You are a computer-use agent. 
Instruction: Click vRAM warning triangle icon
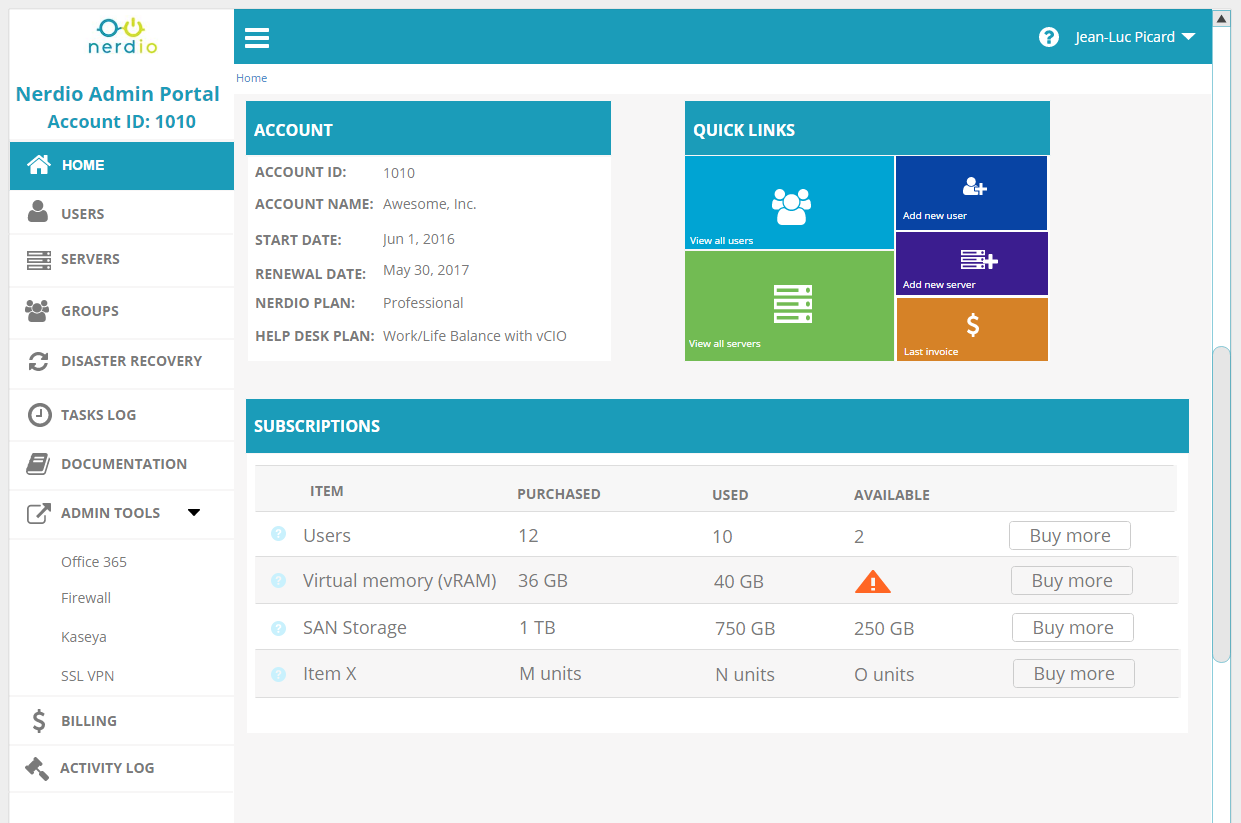click(x=872, y=581)
